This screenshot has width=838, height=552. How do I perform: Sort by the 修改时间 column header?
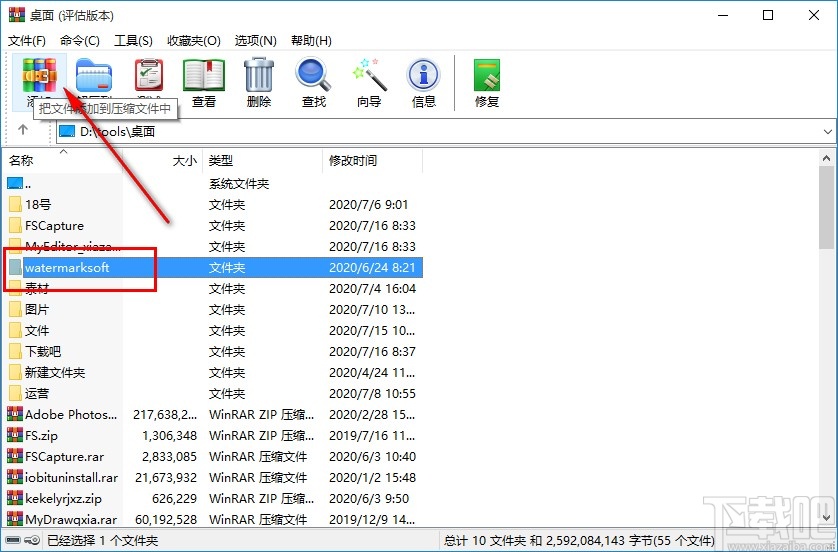(x=373, y=160)
